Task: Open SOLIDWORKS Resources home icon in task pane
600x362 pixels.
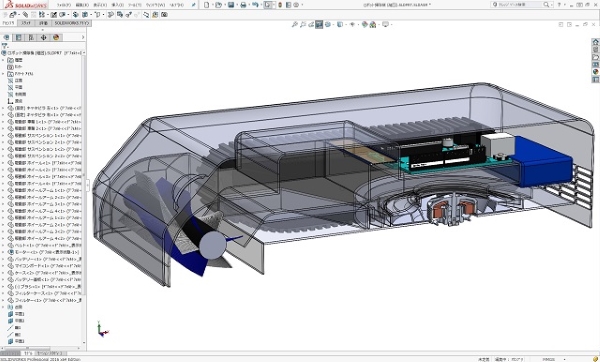Action: pos(595,42)
